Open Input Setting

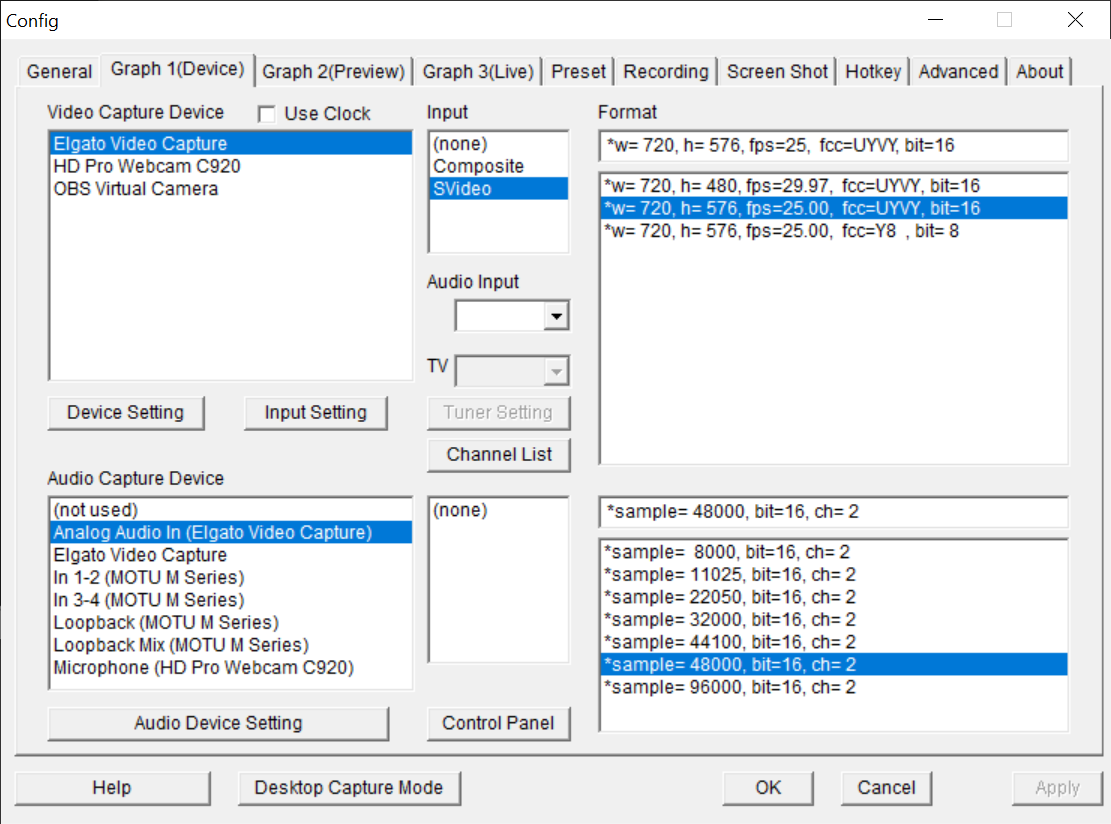tap(315, 412)
